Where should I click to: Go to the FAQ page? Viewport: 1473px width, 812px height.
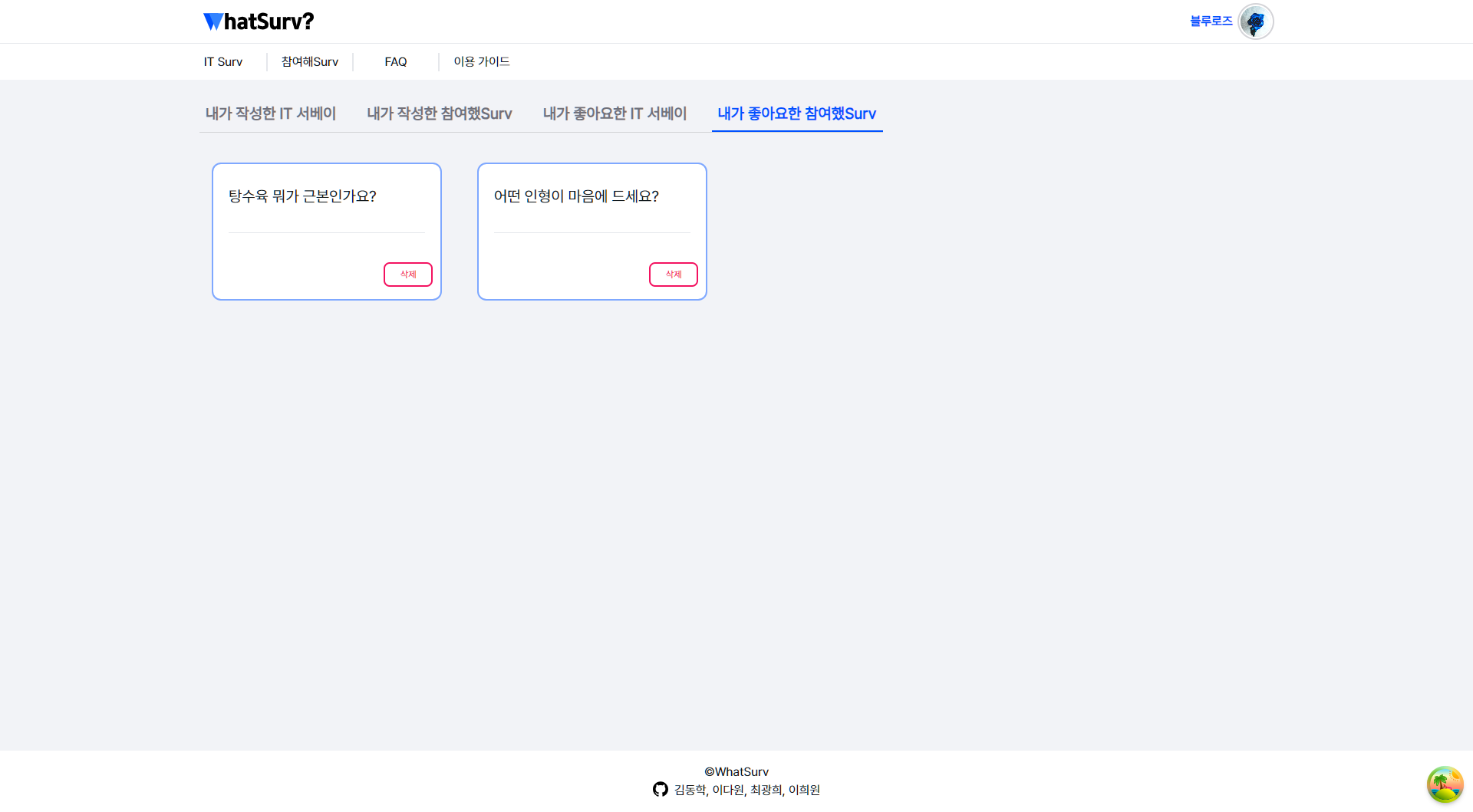pos(396,61)
